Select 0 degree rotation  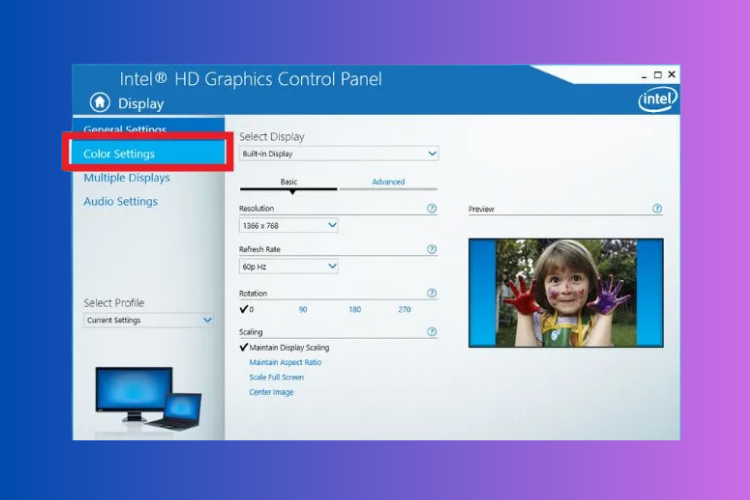(x=247, y=309)
